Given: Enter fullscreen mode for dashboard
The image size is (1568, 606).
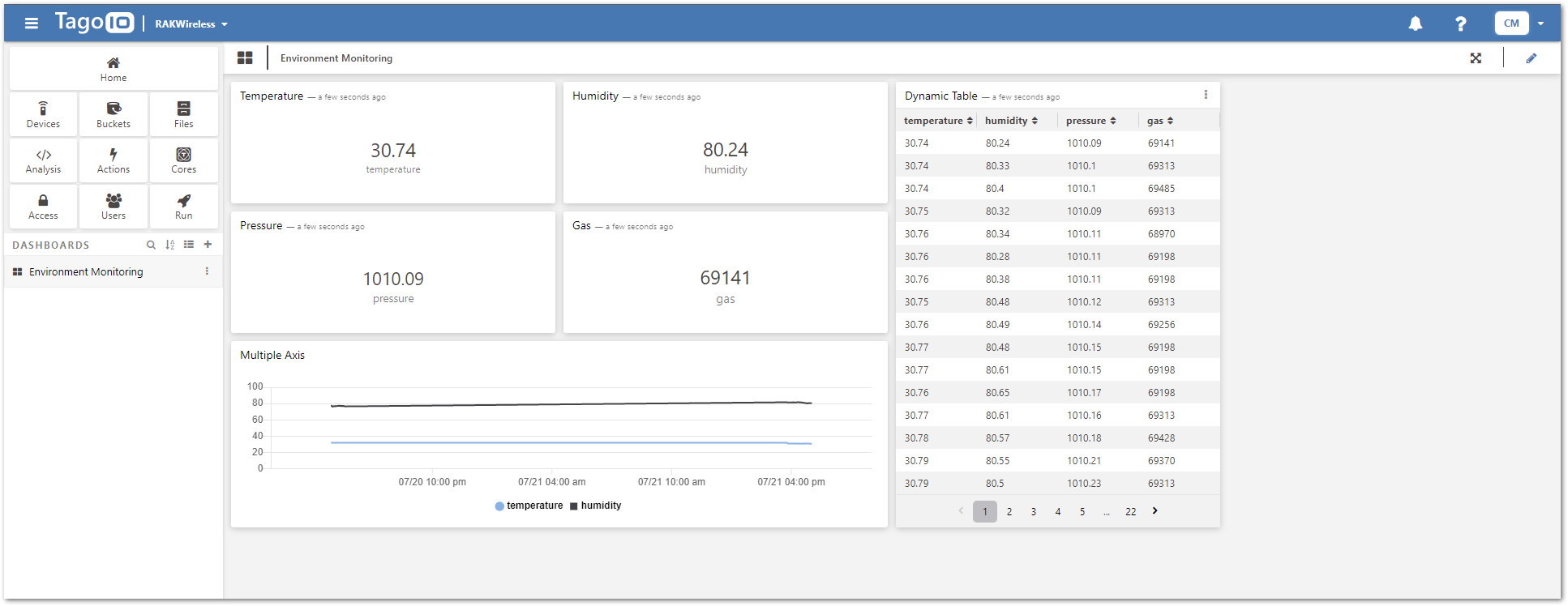Looking at the screenshot, I should click(1476, 58).
